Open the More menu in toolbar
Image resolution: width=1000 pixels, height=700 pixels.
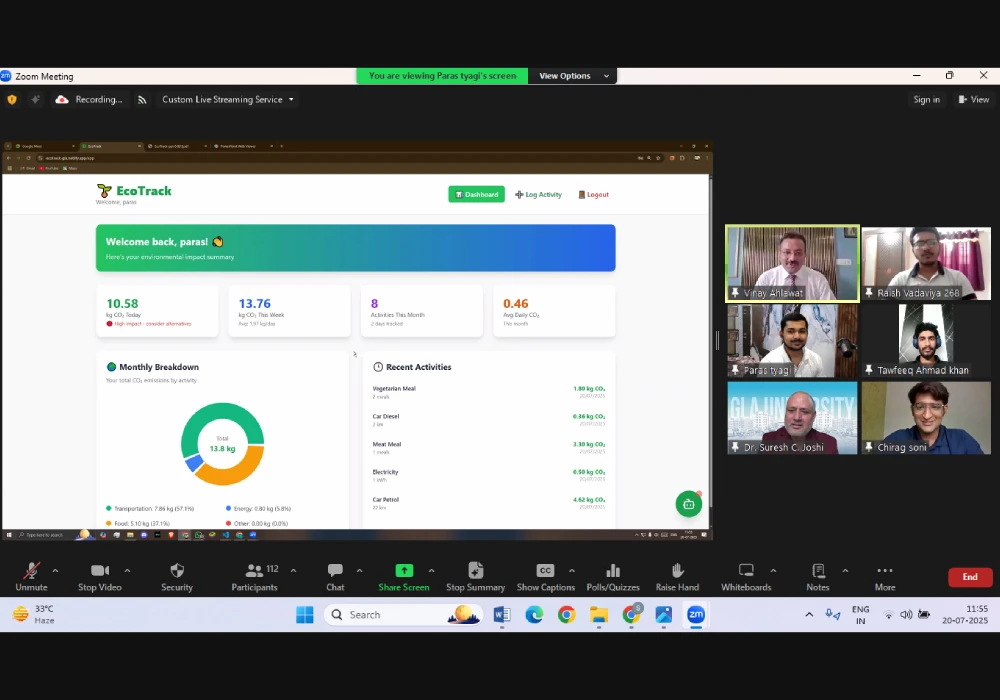coord(884,571)
